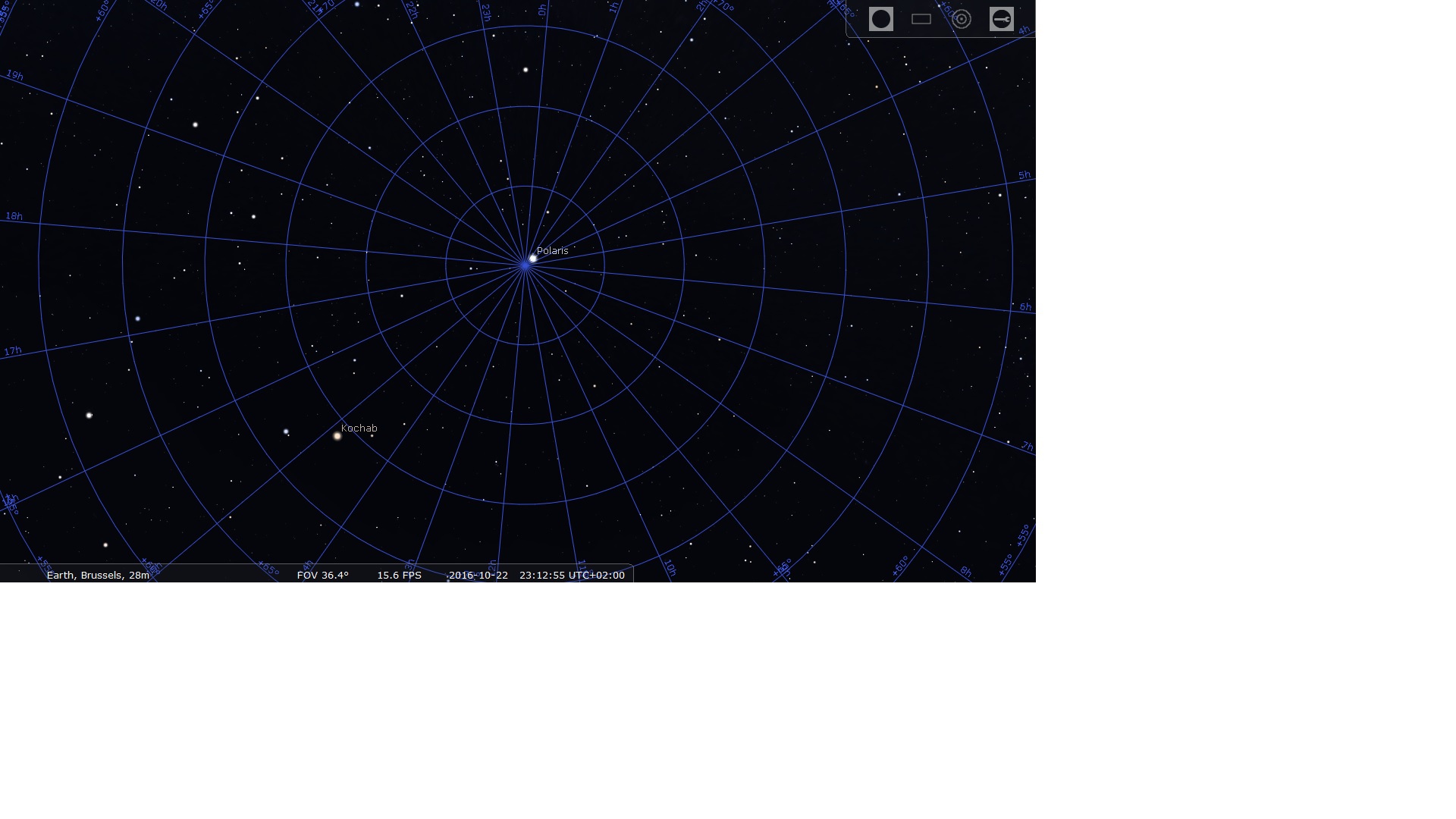Select the orange star Kochab
This screenshot has height=819, width=1456.
click(337, 436)
